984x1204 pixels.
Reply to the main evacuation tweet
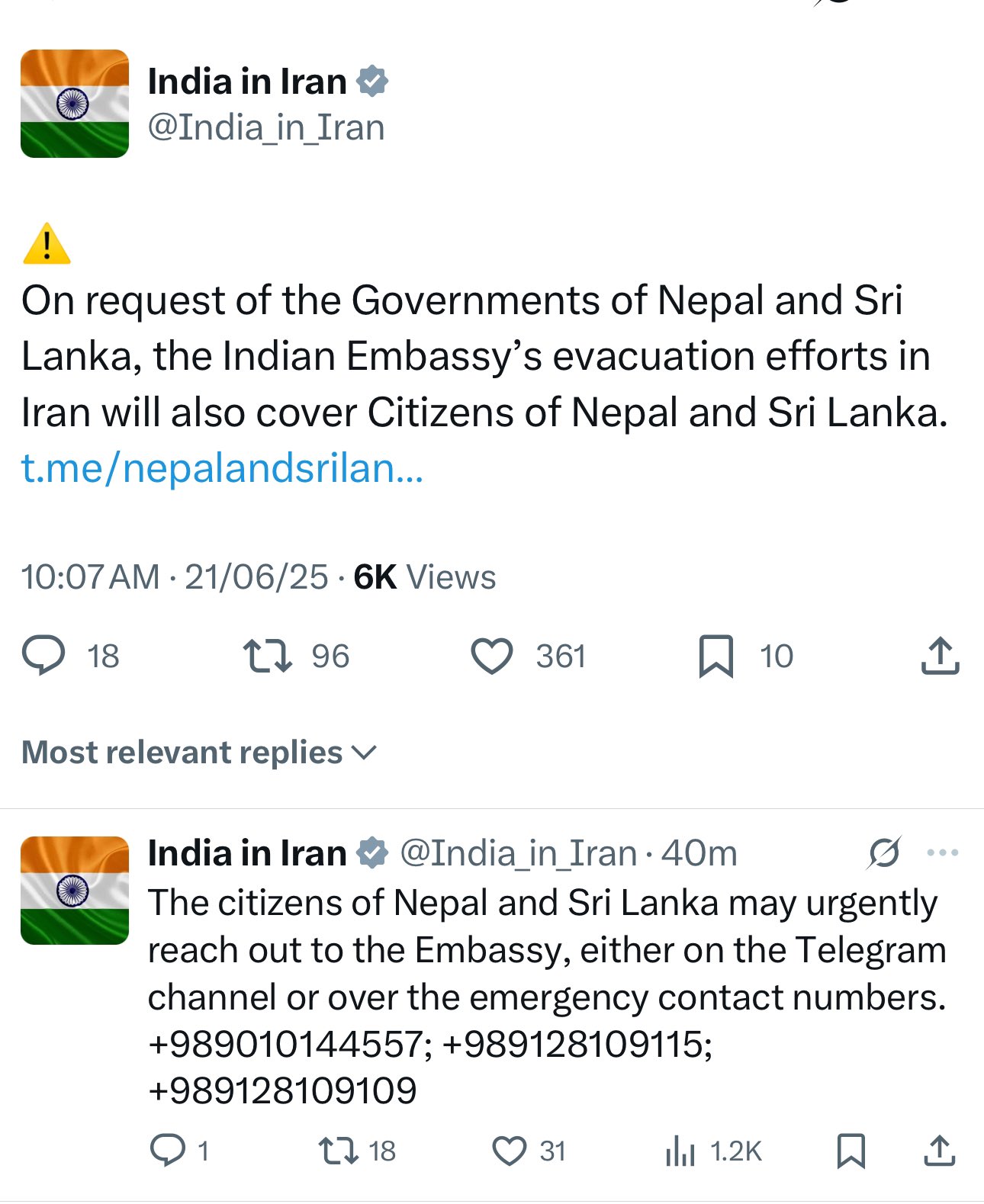point(44,656)
